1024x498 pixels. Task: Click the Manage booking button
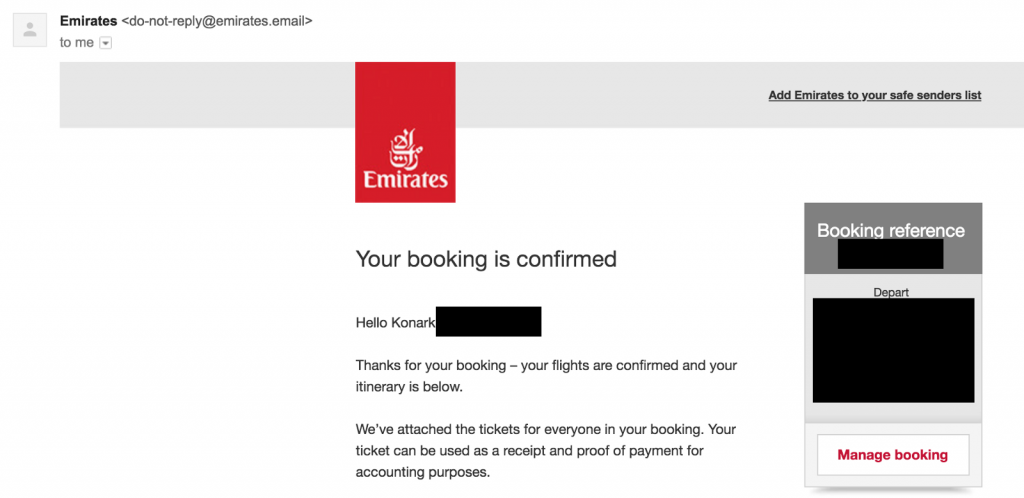893,455
